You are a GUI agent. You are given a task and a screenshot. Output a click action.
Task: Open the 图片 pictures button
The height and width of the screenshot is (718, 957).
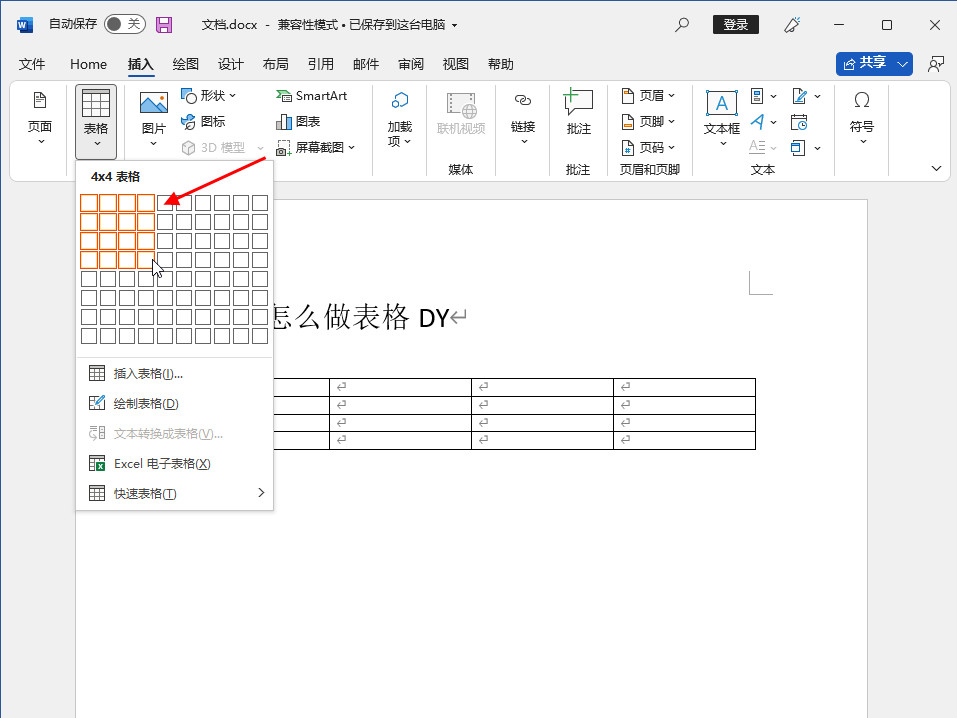pos(153,120)
